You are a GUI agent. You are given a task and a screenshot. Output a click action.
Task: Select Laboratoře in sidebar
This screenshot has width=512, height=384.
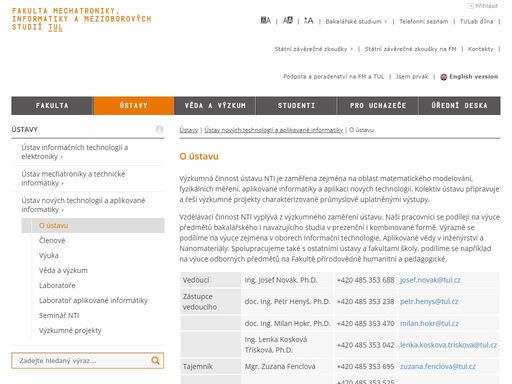click(57, 286)
